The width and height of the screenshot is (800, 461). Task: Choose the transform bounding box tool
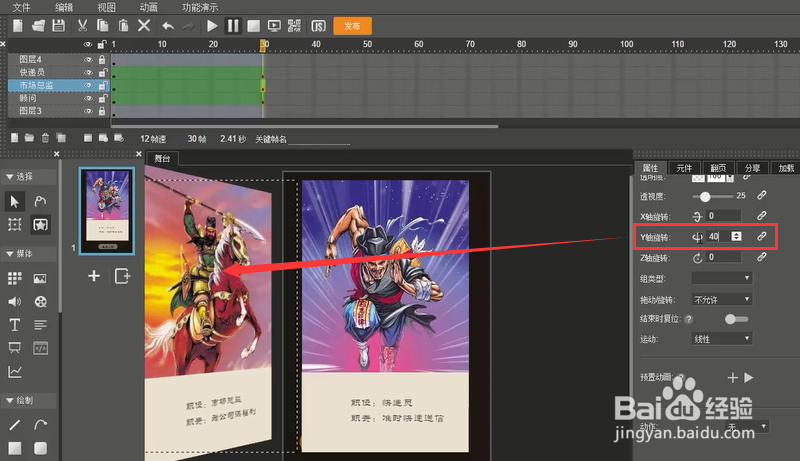pyautogui.click(x=15, y=224)
